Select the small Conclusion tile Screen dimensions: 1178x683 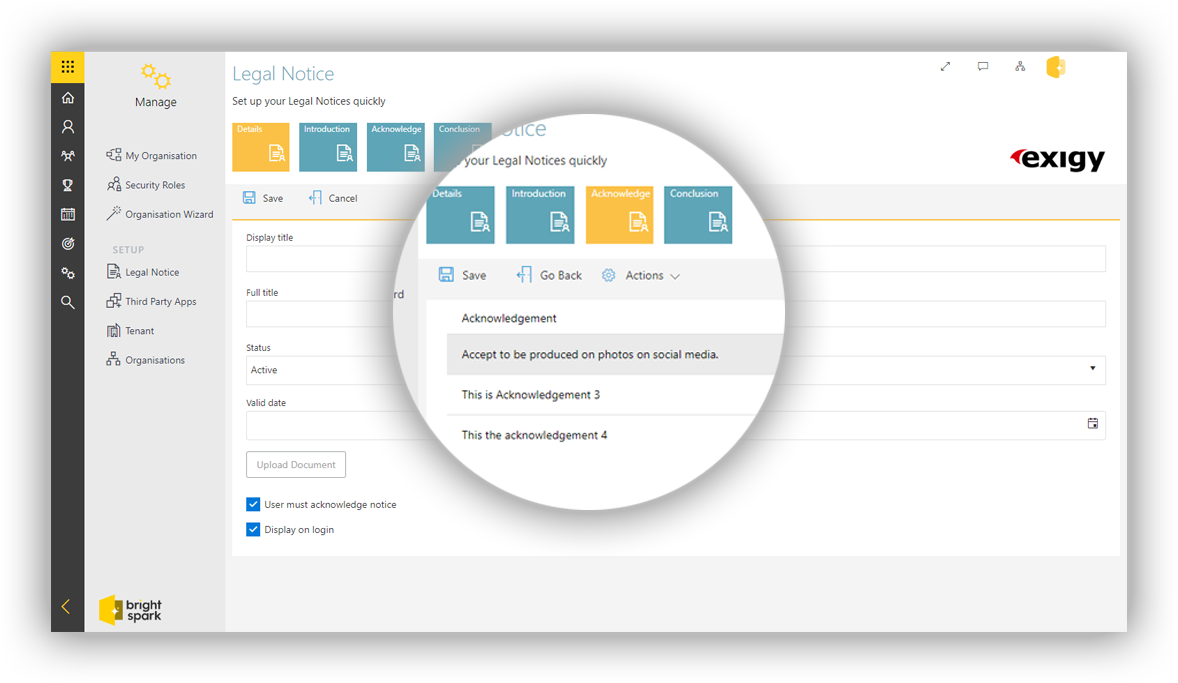click(x=459, y=143)
